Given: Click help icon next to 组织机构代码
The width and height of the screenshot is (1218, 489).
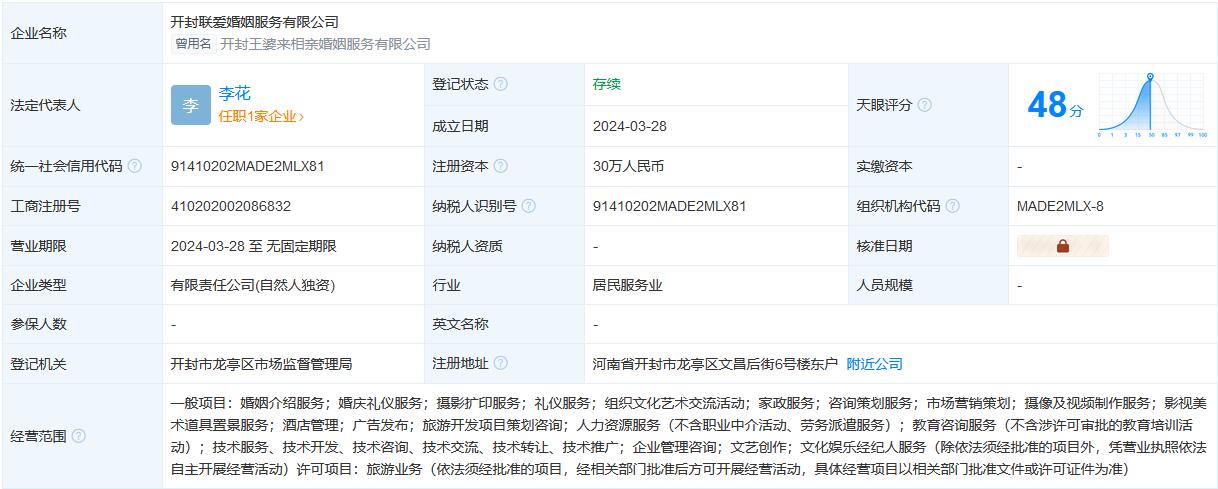Looking at the screenshot, I should pos(953,206).
